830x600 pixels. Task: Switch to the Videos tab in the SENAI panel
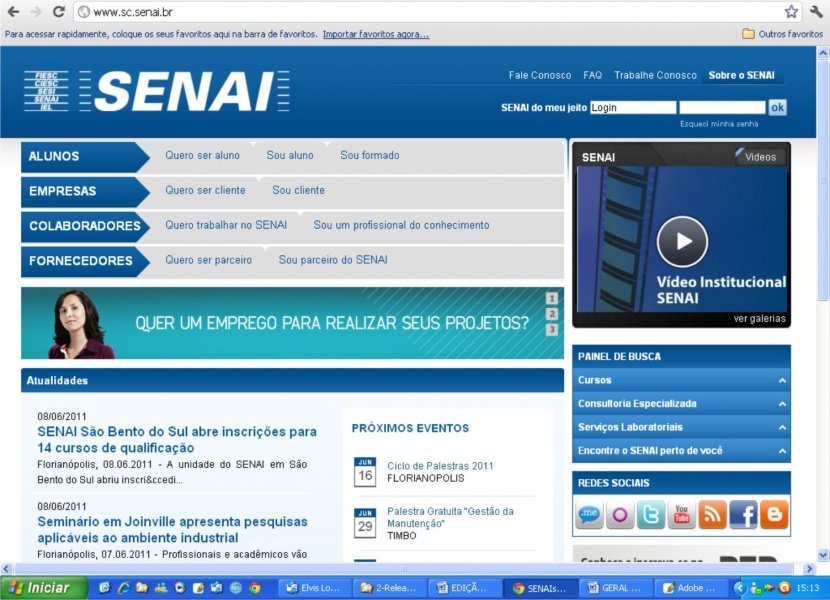pyautogui.click(x=760, y=157)
